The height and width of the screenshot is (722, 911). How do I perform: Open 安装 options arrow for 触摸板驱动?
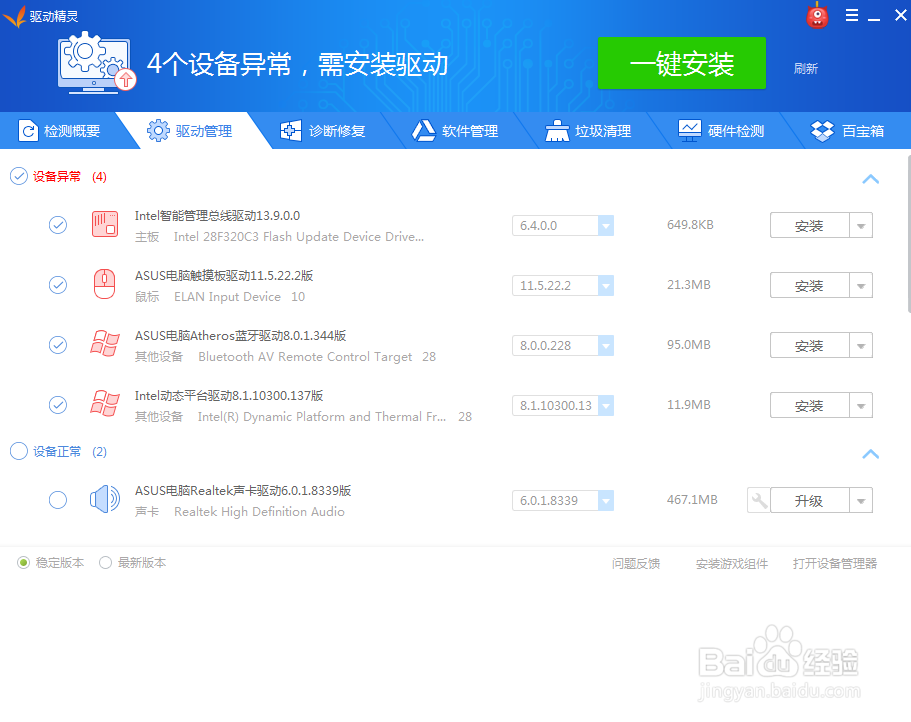click(x=861, y=285)
